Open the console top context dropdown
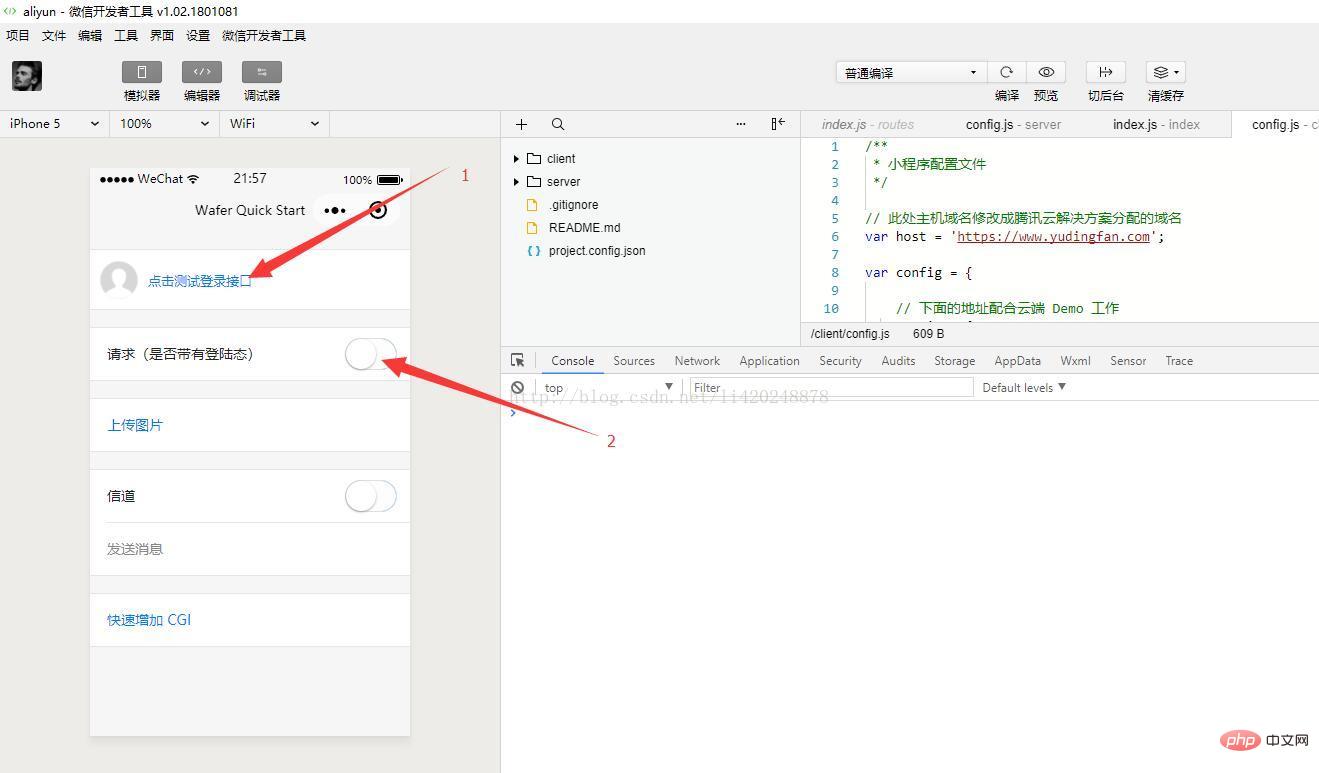The height and width of the screenshot is (773, 1319). (x=608, y=387)
